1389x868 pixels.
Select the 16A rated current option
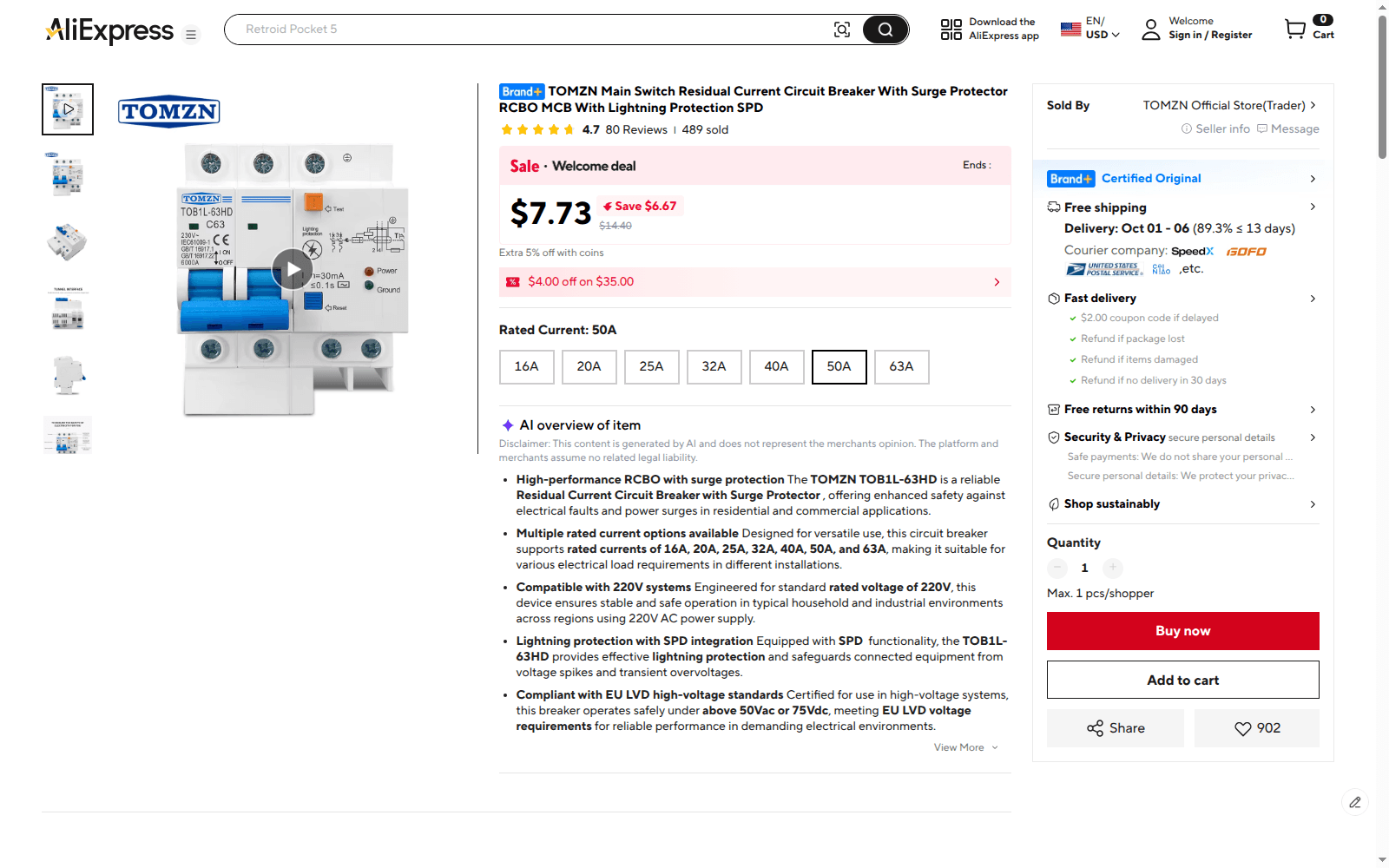pyautogui.click(x=526, y=366)
